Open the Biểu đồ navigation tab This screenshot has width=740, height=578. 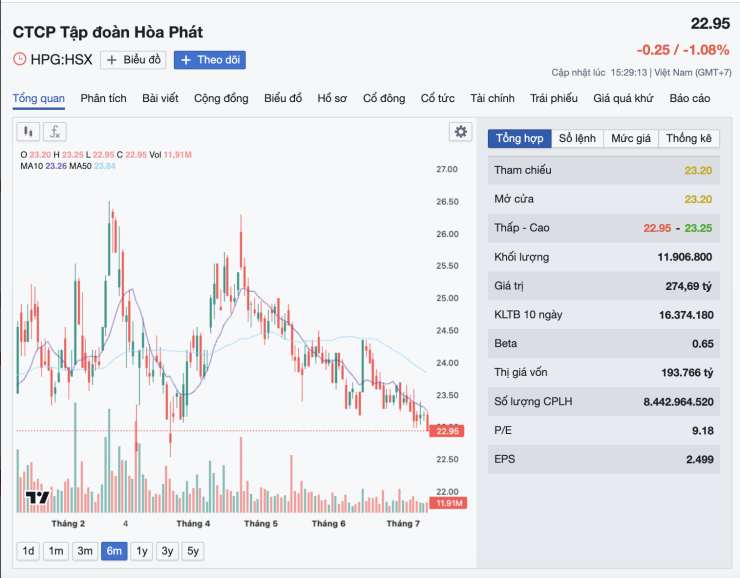coord(283,98)
